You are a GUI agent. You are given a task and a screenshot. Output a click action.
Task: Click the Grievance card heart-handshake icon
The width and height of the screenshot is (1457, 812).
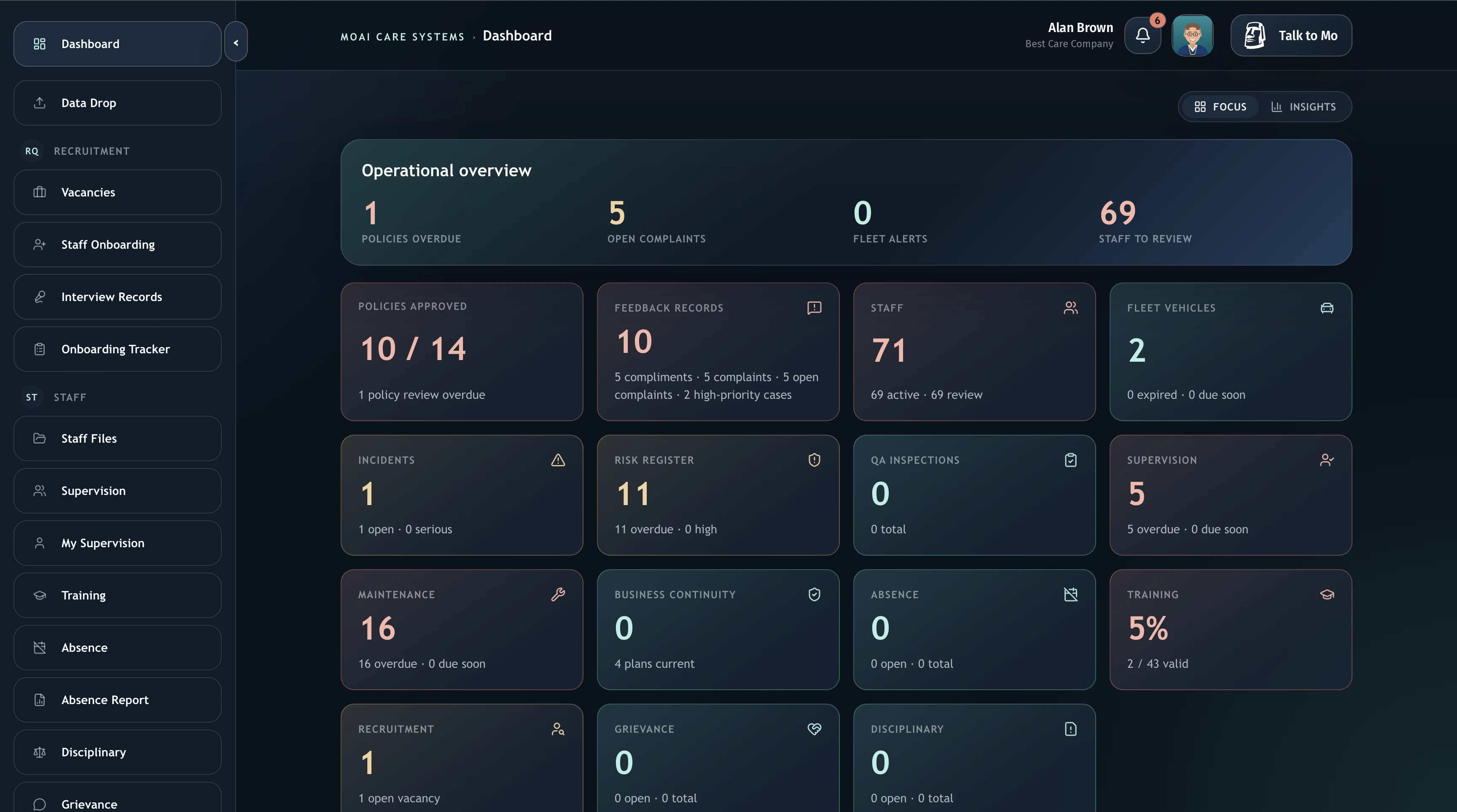815,729
